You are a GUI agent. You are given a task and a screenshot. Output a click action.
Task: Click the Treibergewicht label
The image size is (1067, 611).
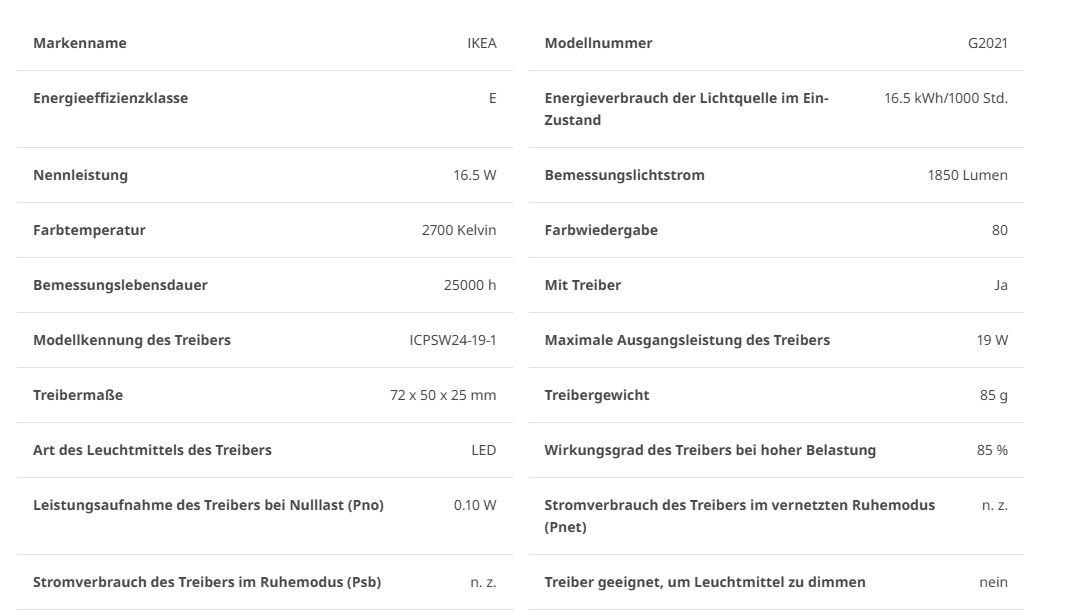597,395
